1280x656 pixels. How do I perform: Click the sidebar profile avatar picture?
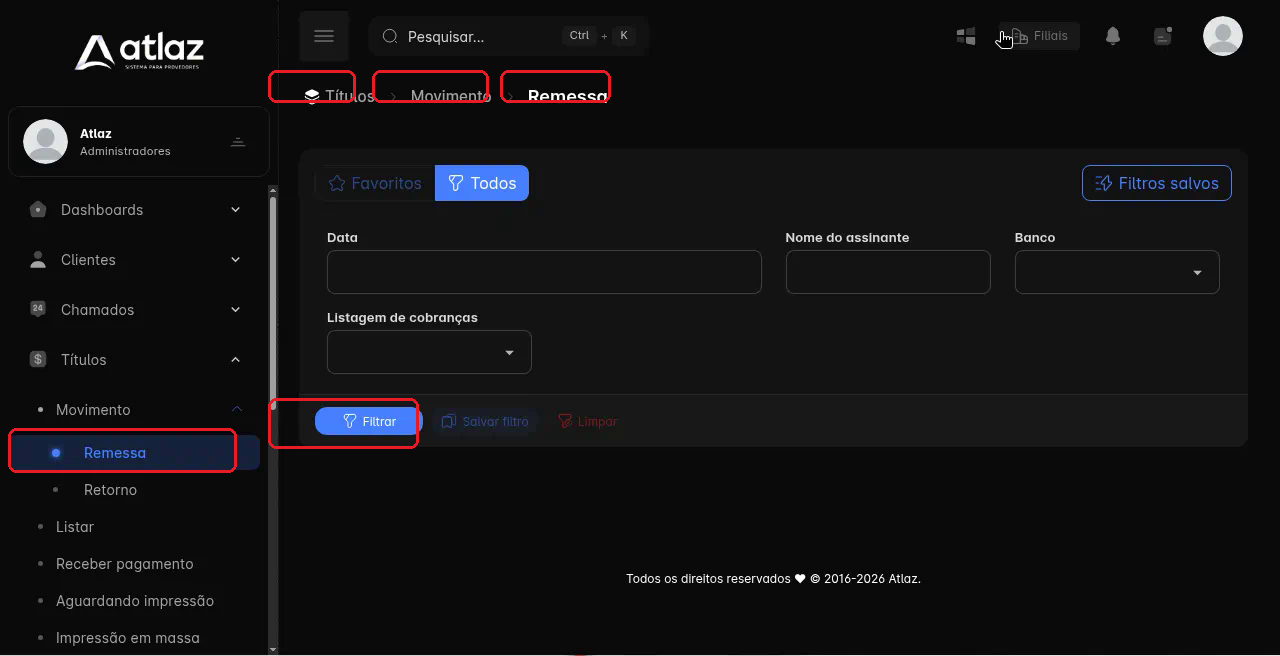pos(45,141)
